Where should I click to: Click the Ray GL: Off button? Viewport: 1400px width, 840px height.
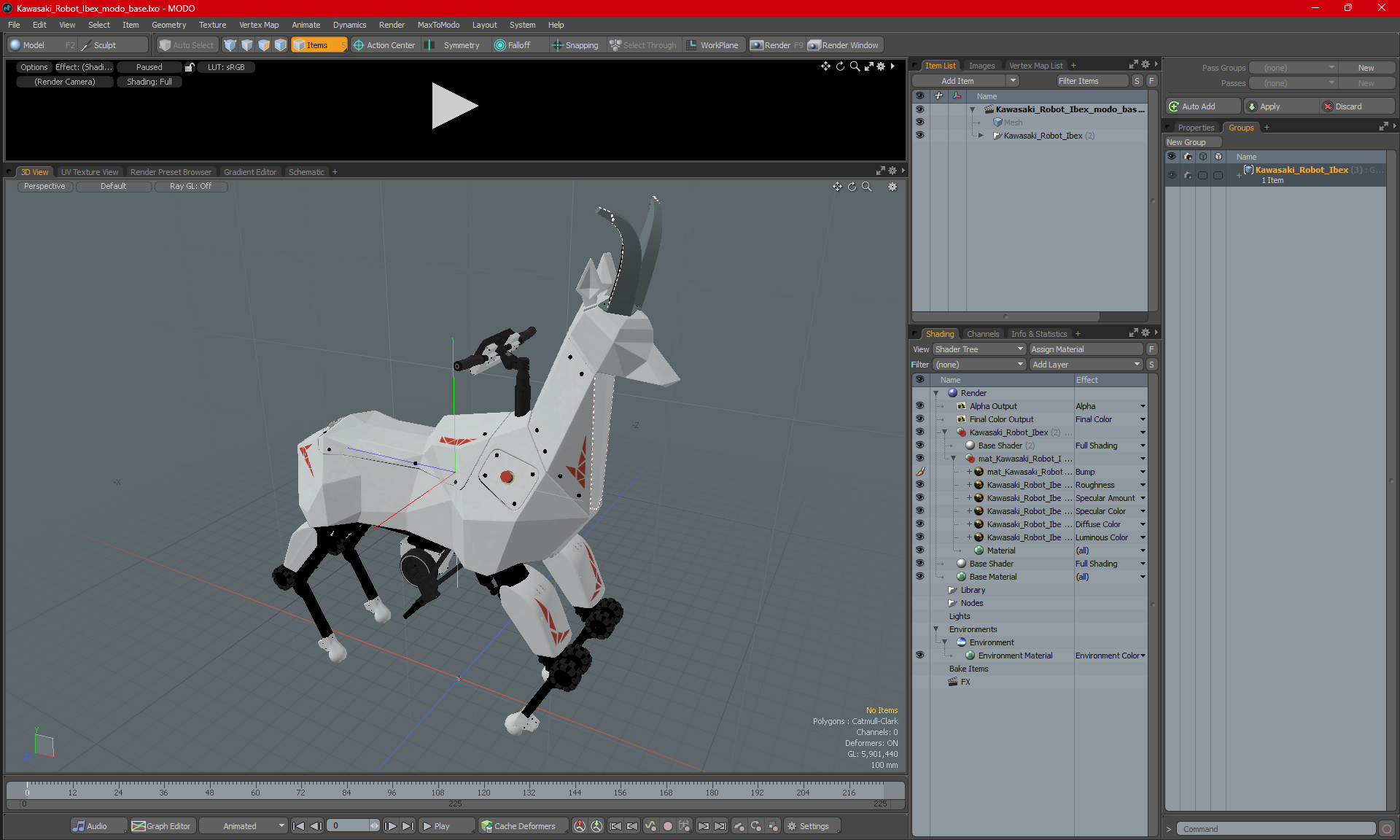tap(191, 187)
